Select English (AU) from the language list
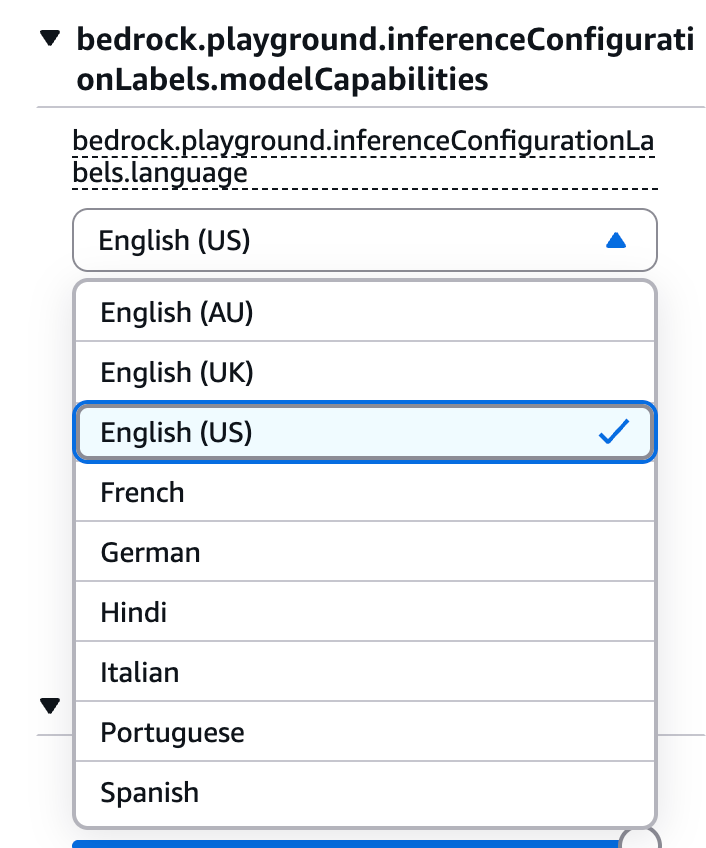Viewport: 706px width, 848px height. coord(177,312)
